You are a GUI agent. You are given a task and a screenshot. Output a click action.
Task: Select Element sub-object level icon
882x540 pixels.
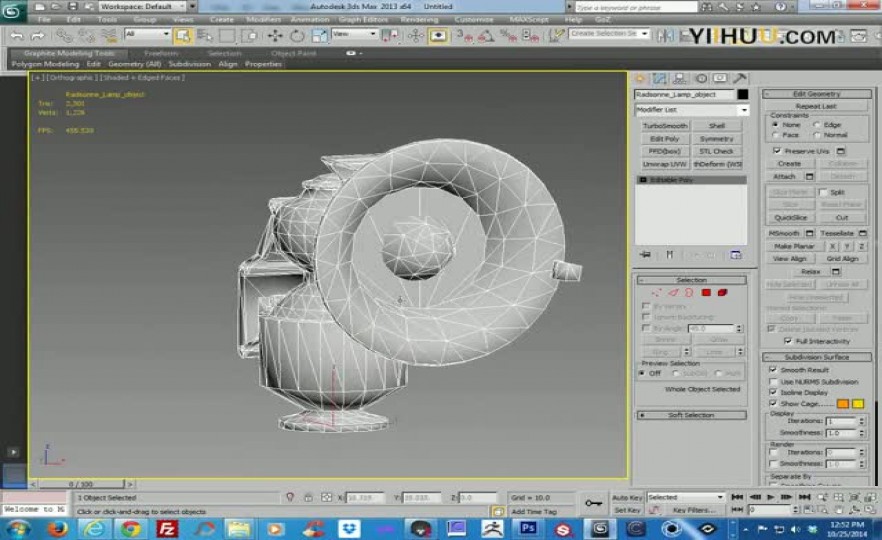click(722, 292)
